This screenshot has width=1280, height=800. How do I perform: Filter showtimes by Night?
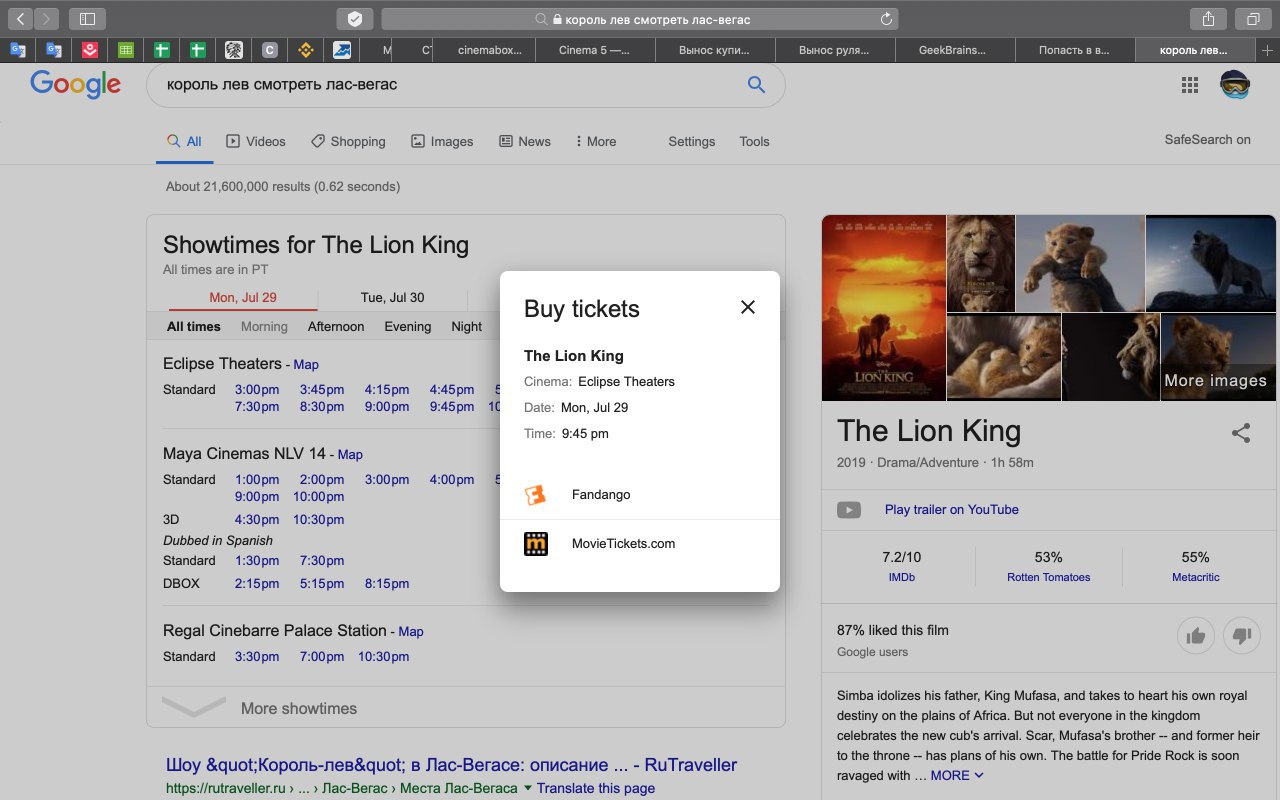pyautogui.click(x=467, y=326)
